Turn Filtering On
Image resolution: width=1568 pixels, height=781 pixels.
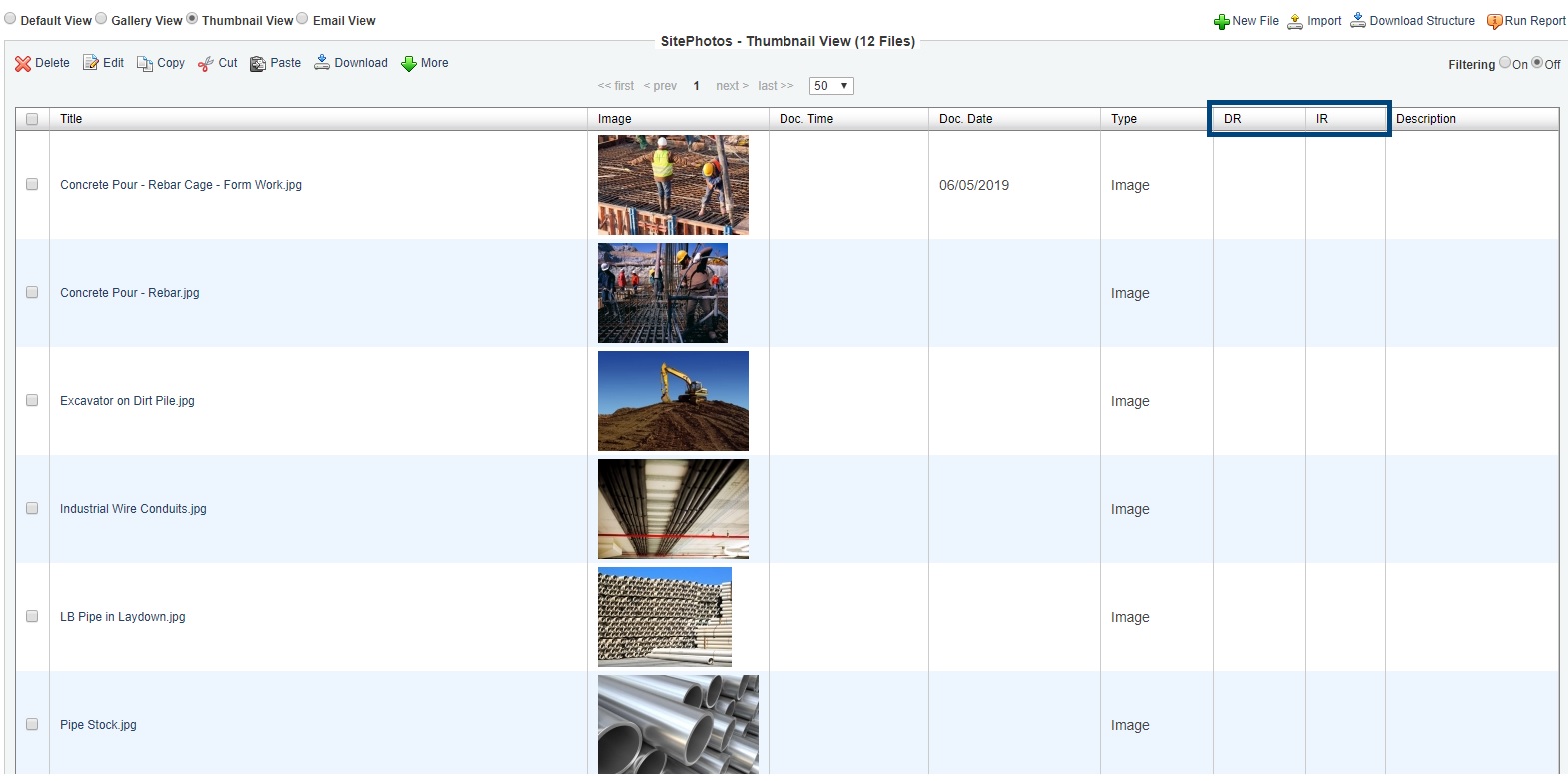click(1505, 63)
